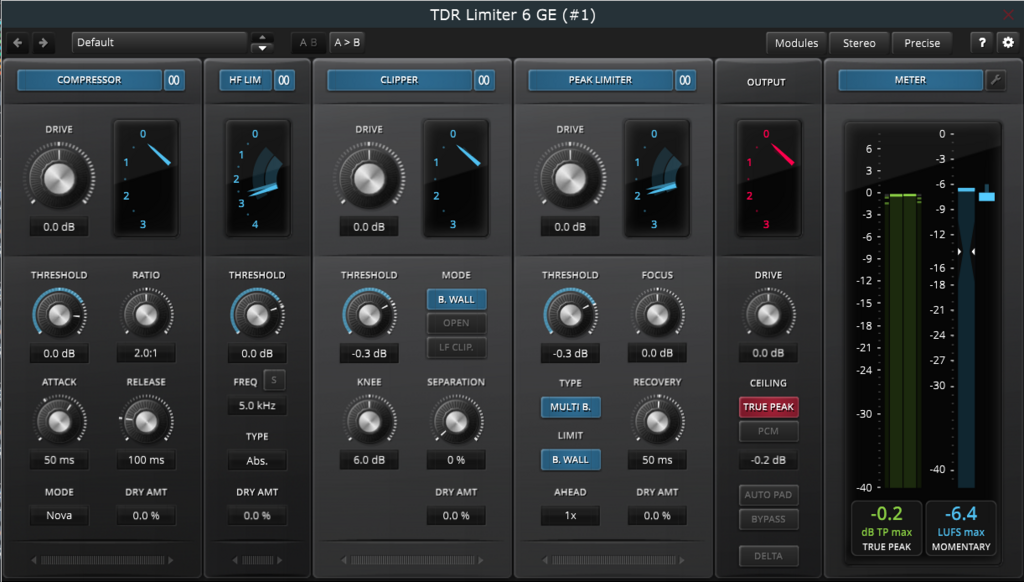Open the HF LIM TYPE Abs. dropdown
The image size is (1024, 582).
coord(257,461)
